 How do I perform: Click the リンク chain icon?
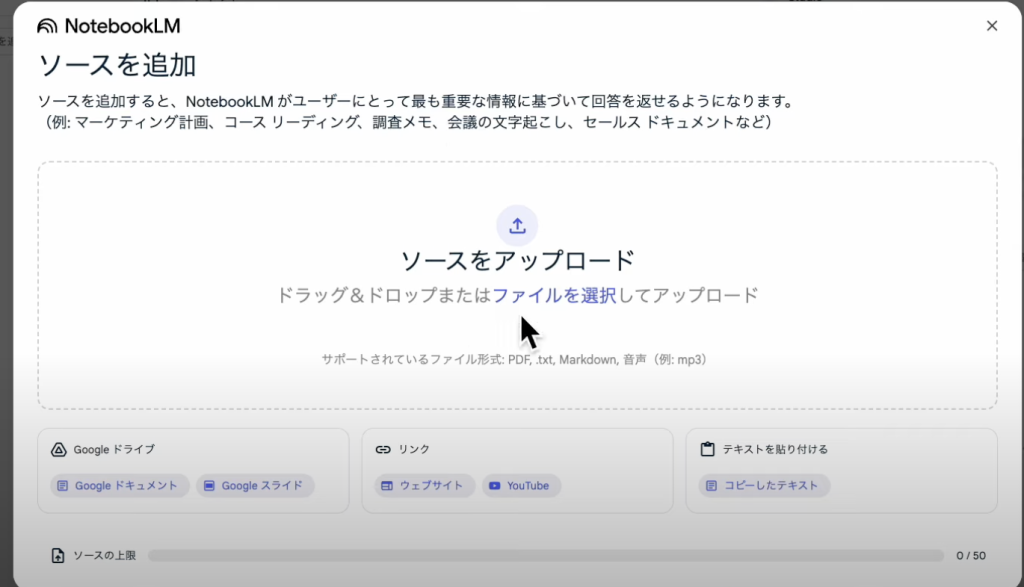pos(383,449)
